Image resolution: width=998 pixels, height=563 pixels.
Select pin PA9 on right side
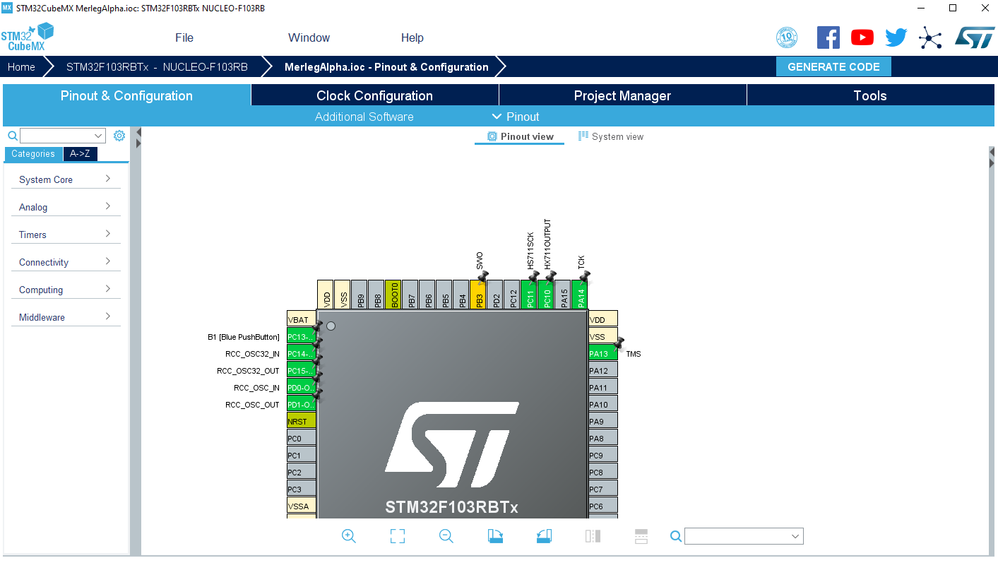pyautogui.click(x=603, y=421)
